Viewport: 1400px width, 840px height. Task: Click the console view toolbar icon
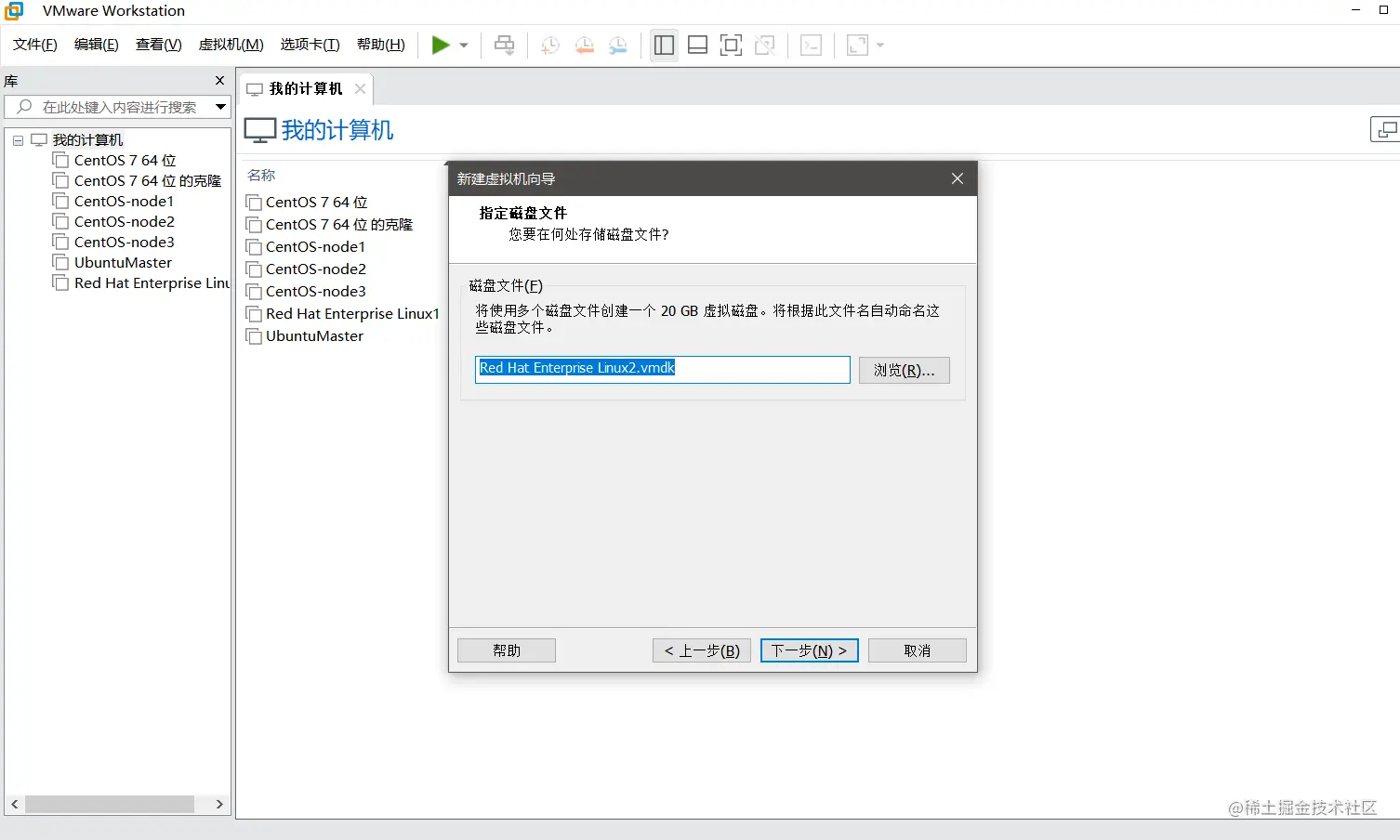[811, 45]
